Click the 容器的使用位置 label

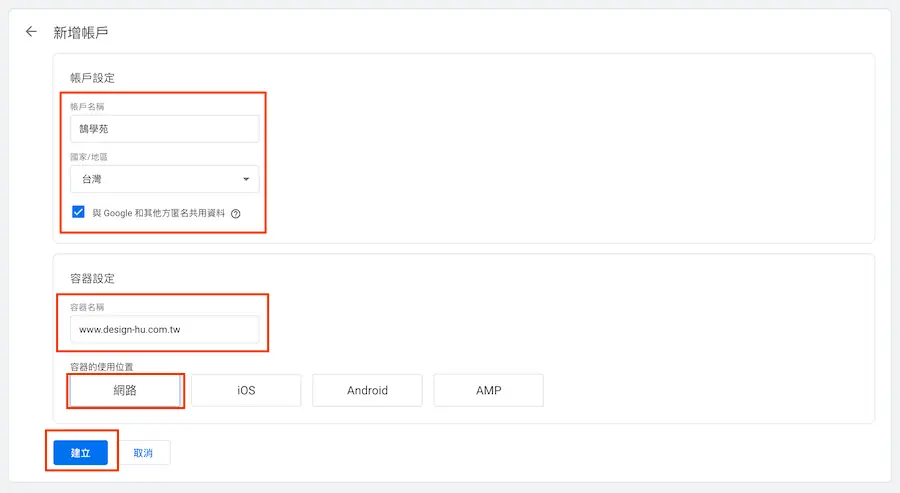pos(102,367)
